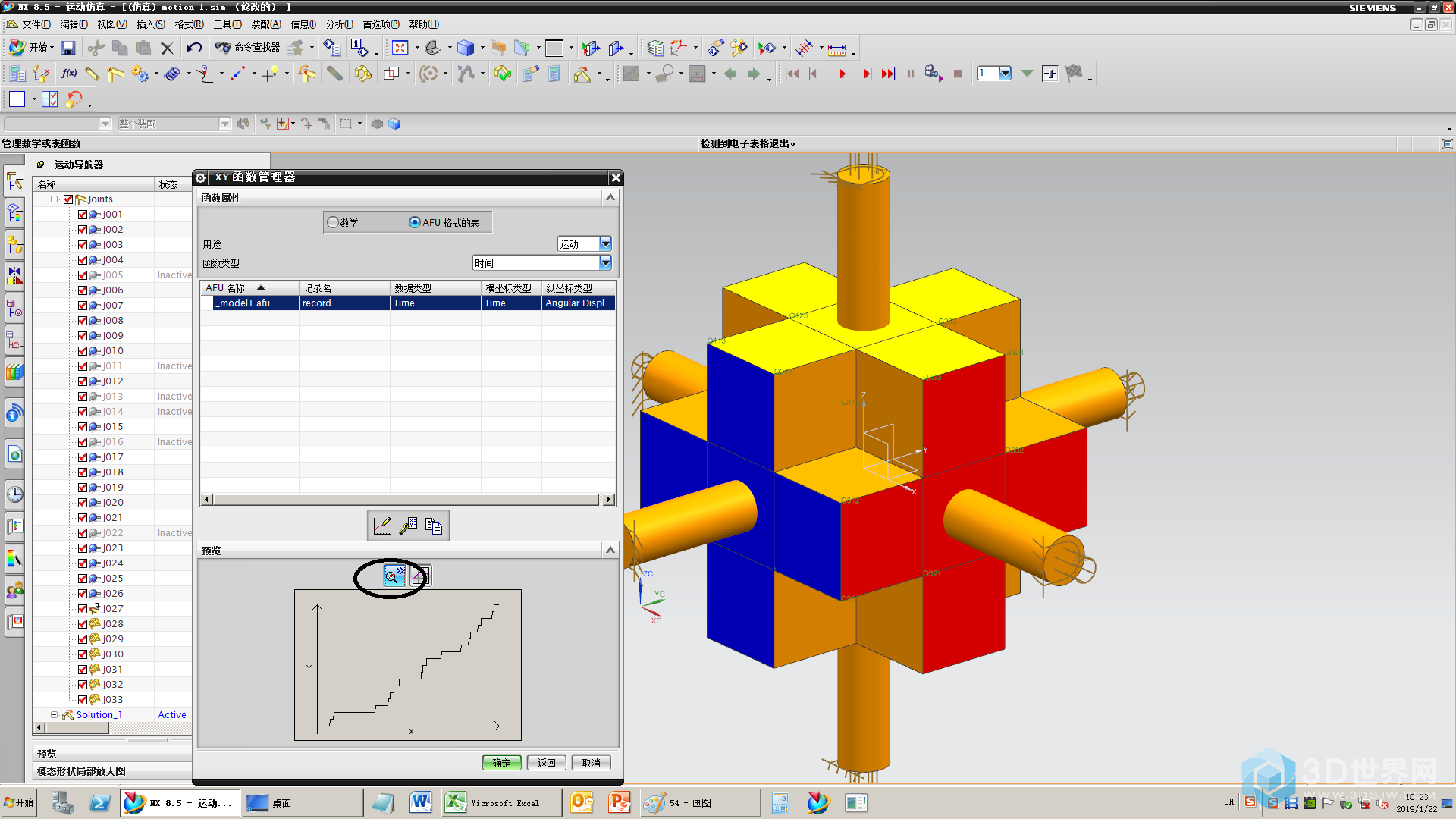Click the gears driver icon
This screenshot has width=1456, height=819.
coord(140,74)
